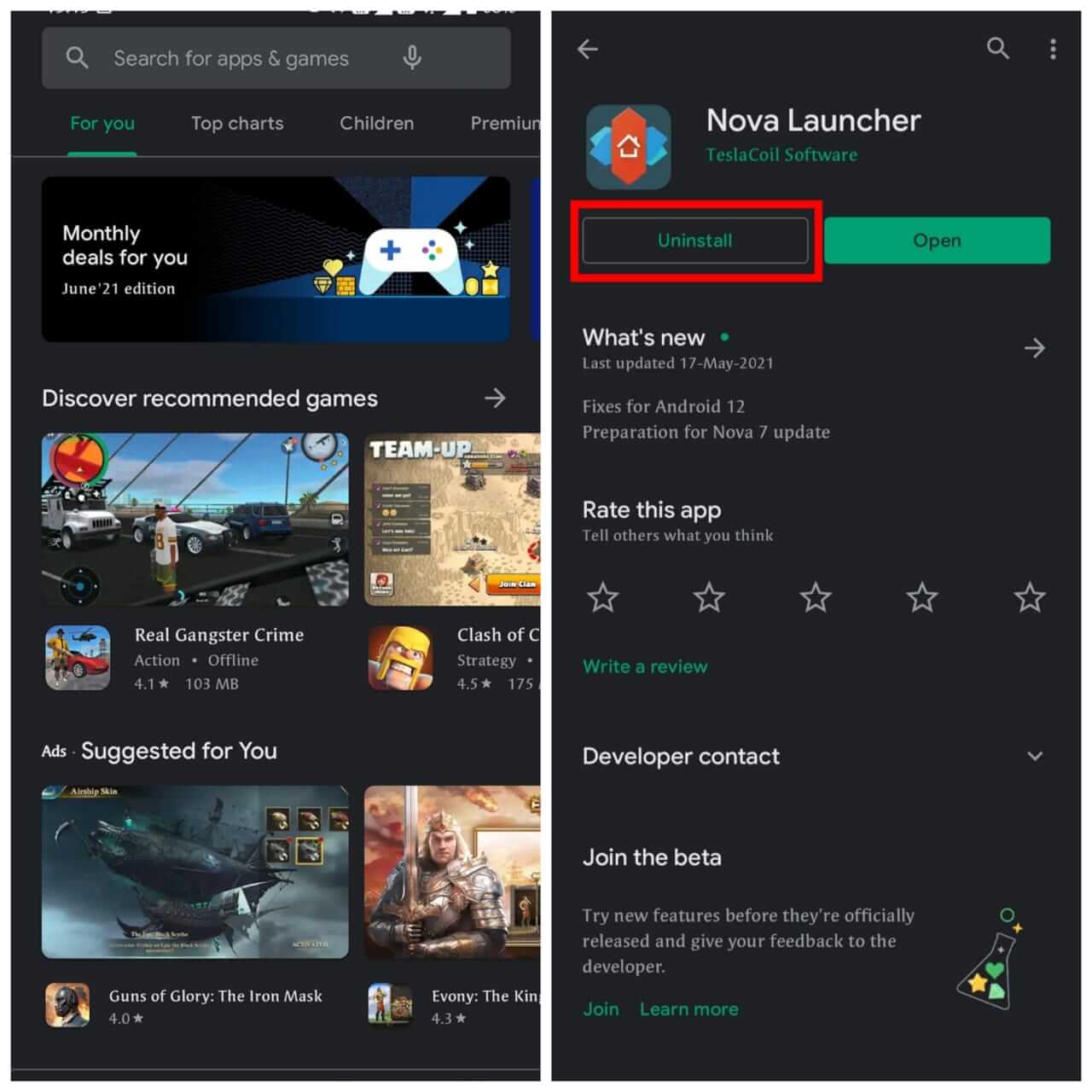View all Discover recommended games via arrow
The image size is (1092, 1092).
click(496, 398)
